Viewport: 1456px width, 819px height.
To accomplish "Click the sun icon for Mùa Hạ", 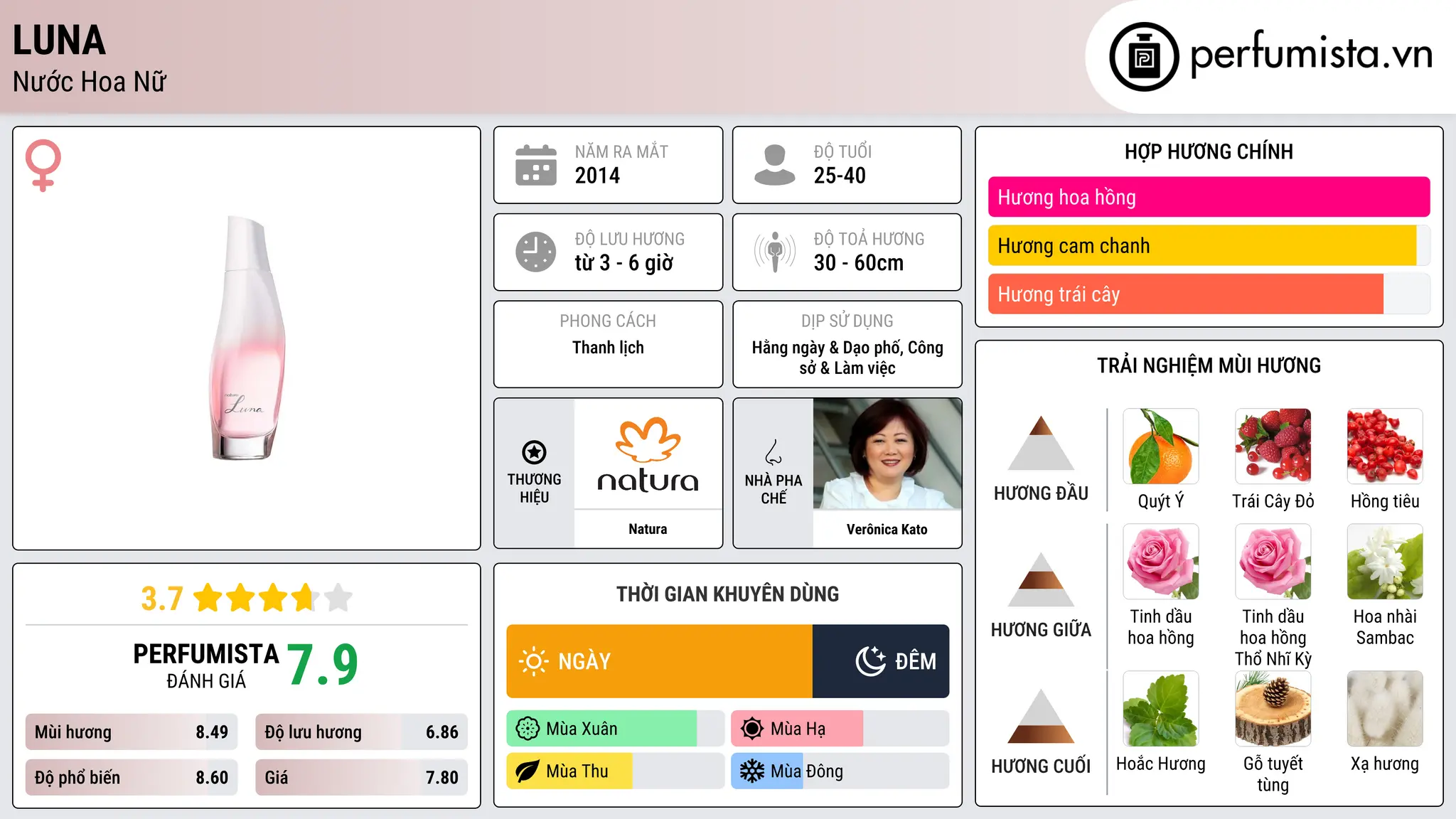I will pos(752,729).
